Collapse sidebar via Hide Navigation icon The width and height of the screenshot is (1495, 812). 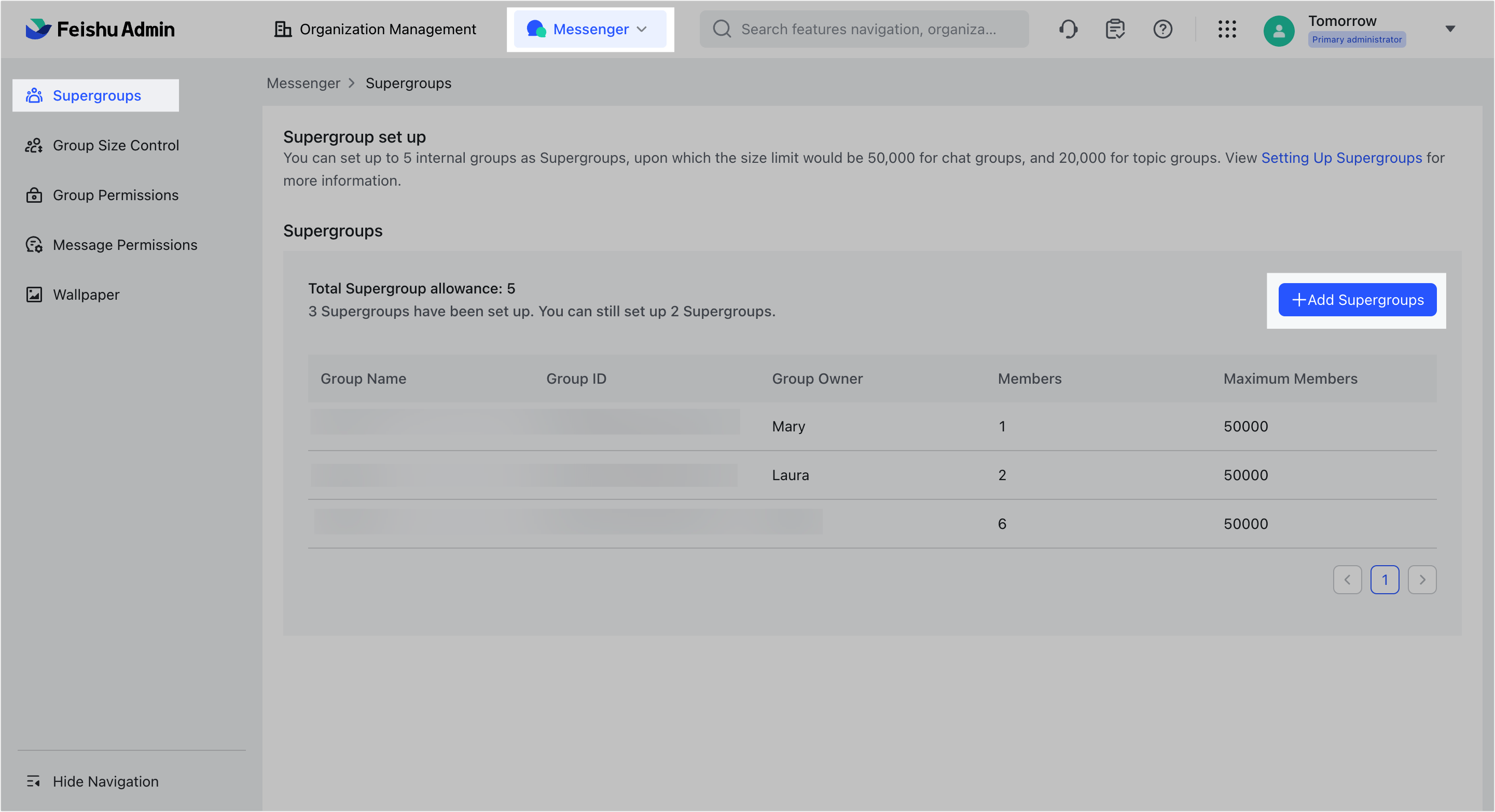point(34,781)
